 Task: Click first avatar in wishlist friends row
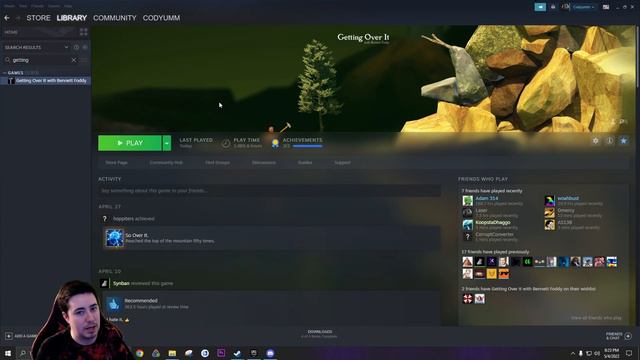(x=467, y=299)
